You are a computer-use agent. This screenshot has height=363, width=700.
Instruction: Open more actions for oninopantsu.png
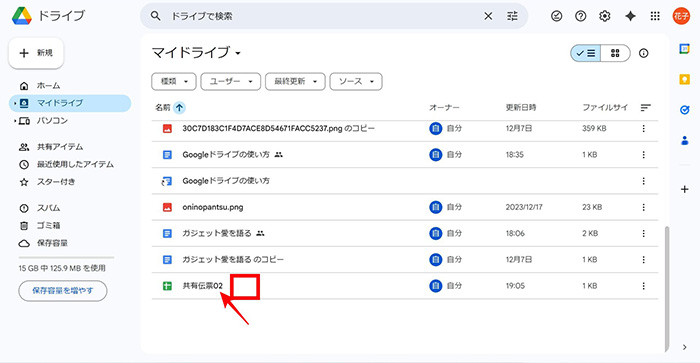(x=643, y=207)
